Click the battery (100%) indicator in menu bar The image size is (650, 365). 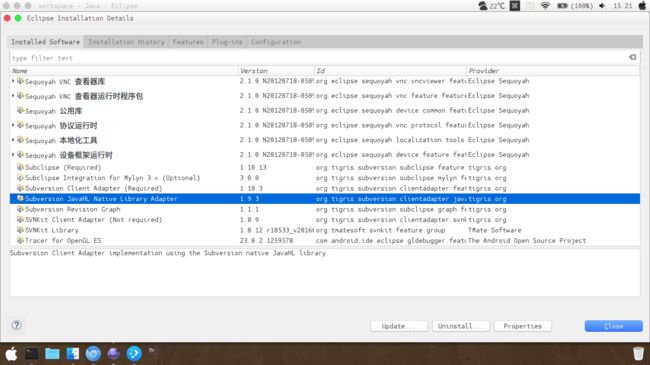(x=575, y=6)
